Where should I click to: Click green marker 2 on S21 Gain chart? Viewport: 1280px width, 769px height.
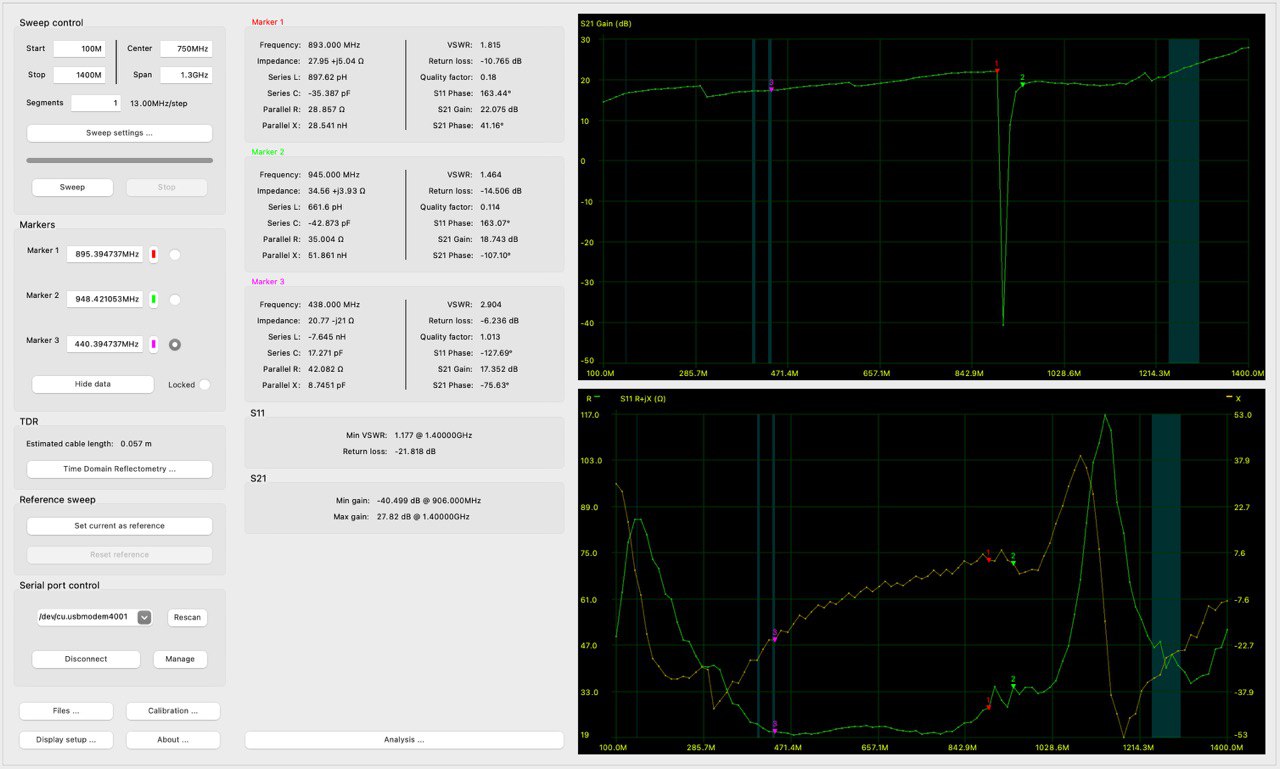pos(1022,84)
